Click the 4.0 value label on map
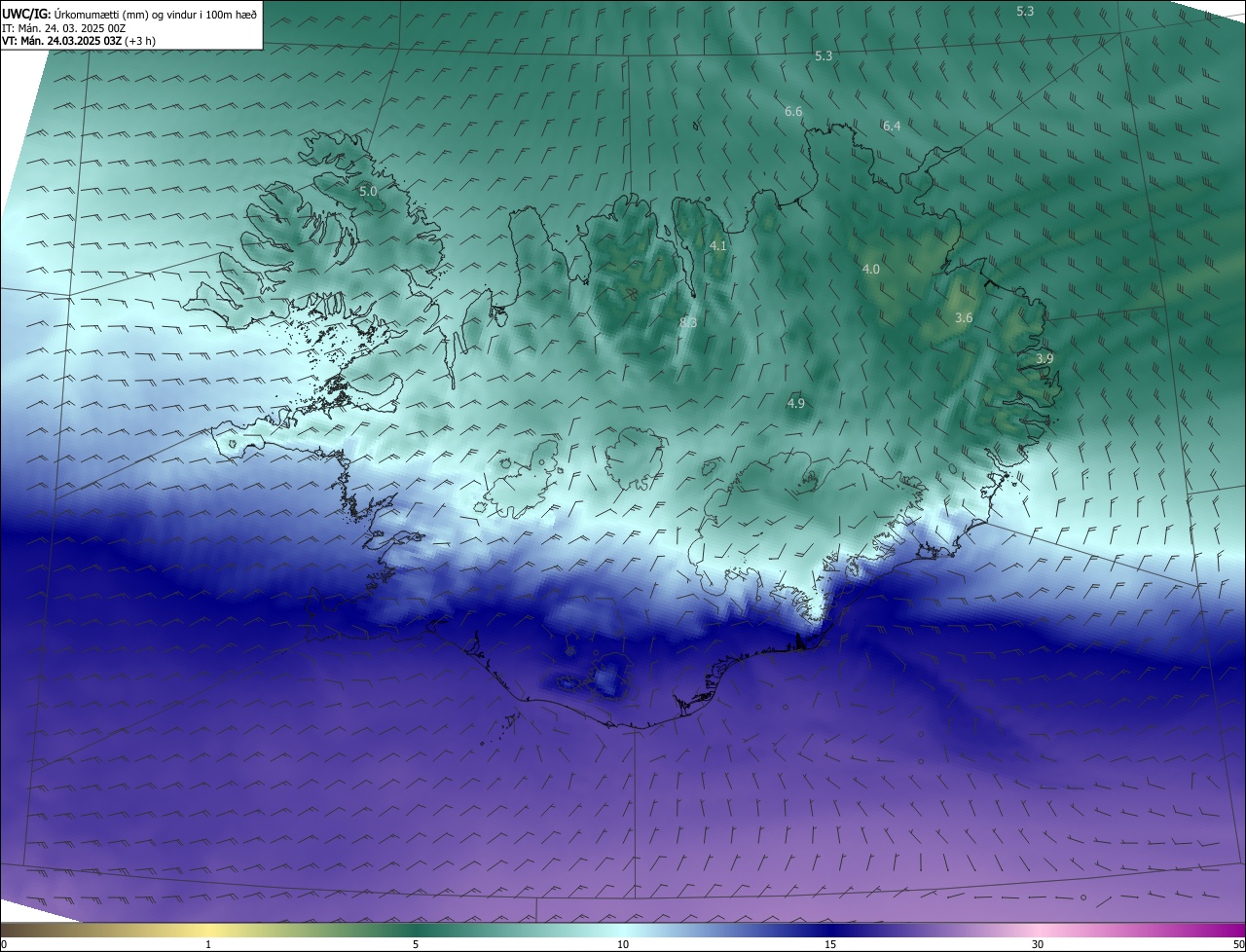The height and width of the screenshot is (952, 1246). click(x=871, y=269)
